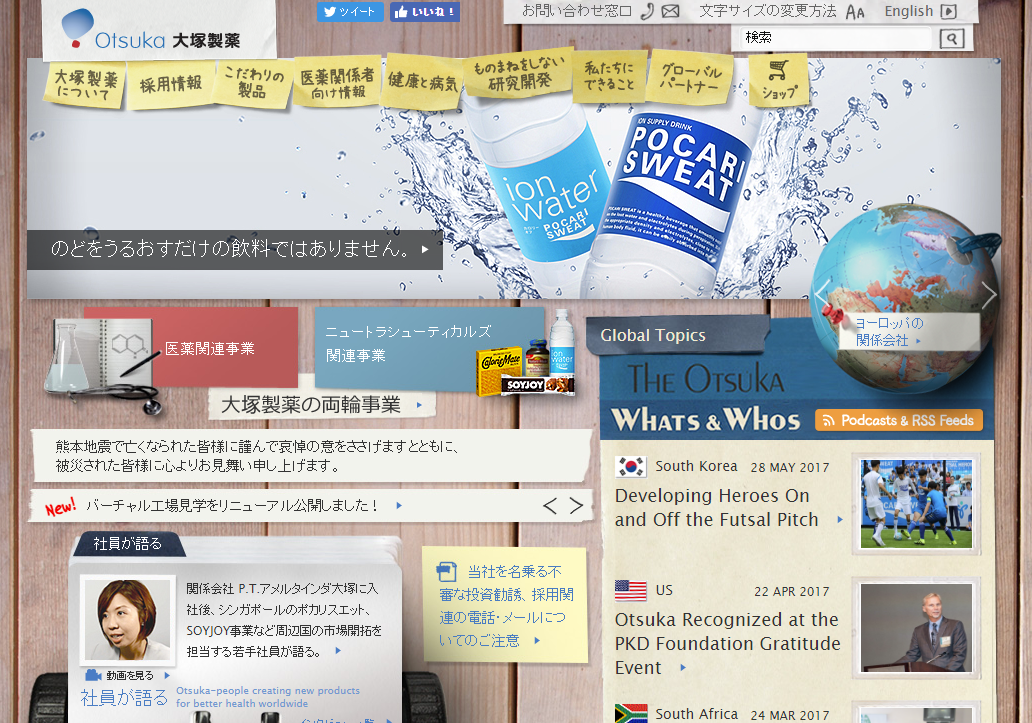Image resolution: width=1032 pixels, height=723 pixels.
Task: Open the こだわりの製品 menu item
Action: 253,82
